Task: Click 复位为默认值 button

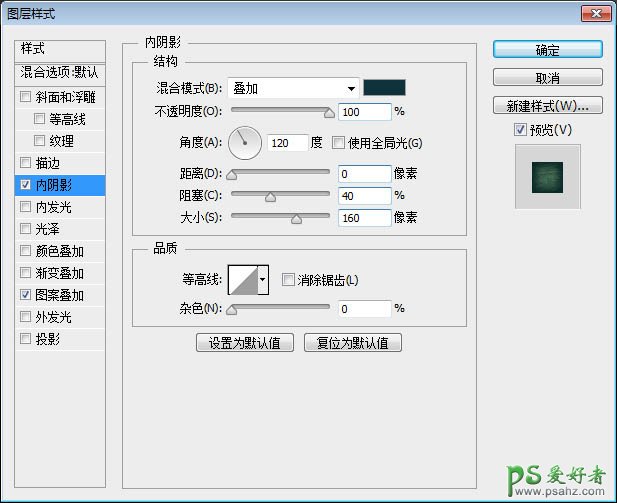Action: pyautogui.click(x=353, y=343)
